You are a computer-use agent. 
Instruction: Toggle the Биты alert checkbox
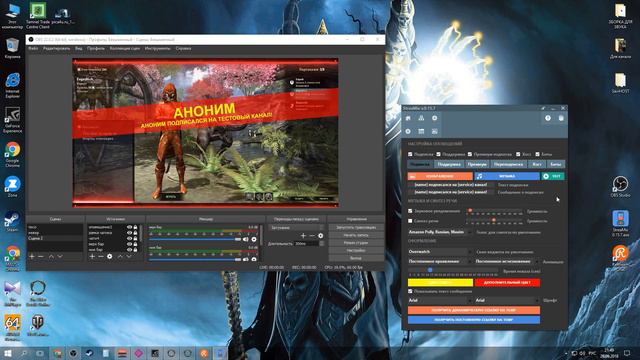click(x=538, y=154)
